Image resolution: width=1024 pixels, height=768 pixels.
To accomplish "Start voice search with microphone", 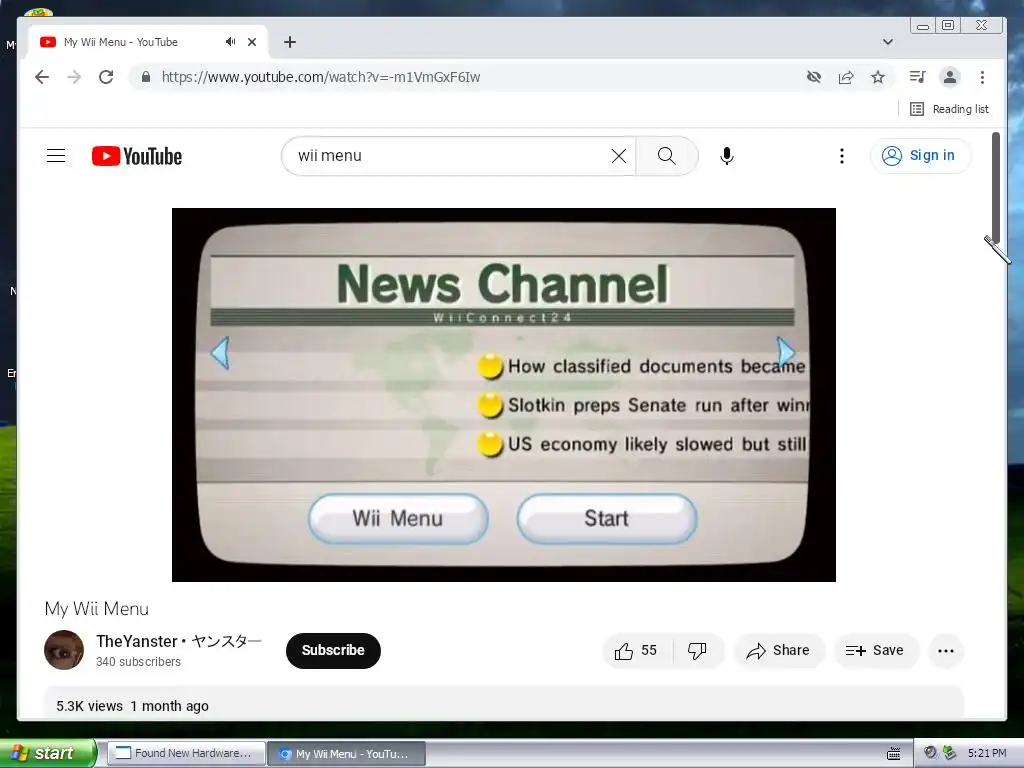I will [x=727, y=155].
